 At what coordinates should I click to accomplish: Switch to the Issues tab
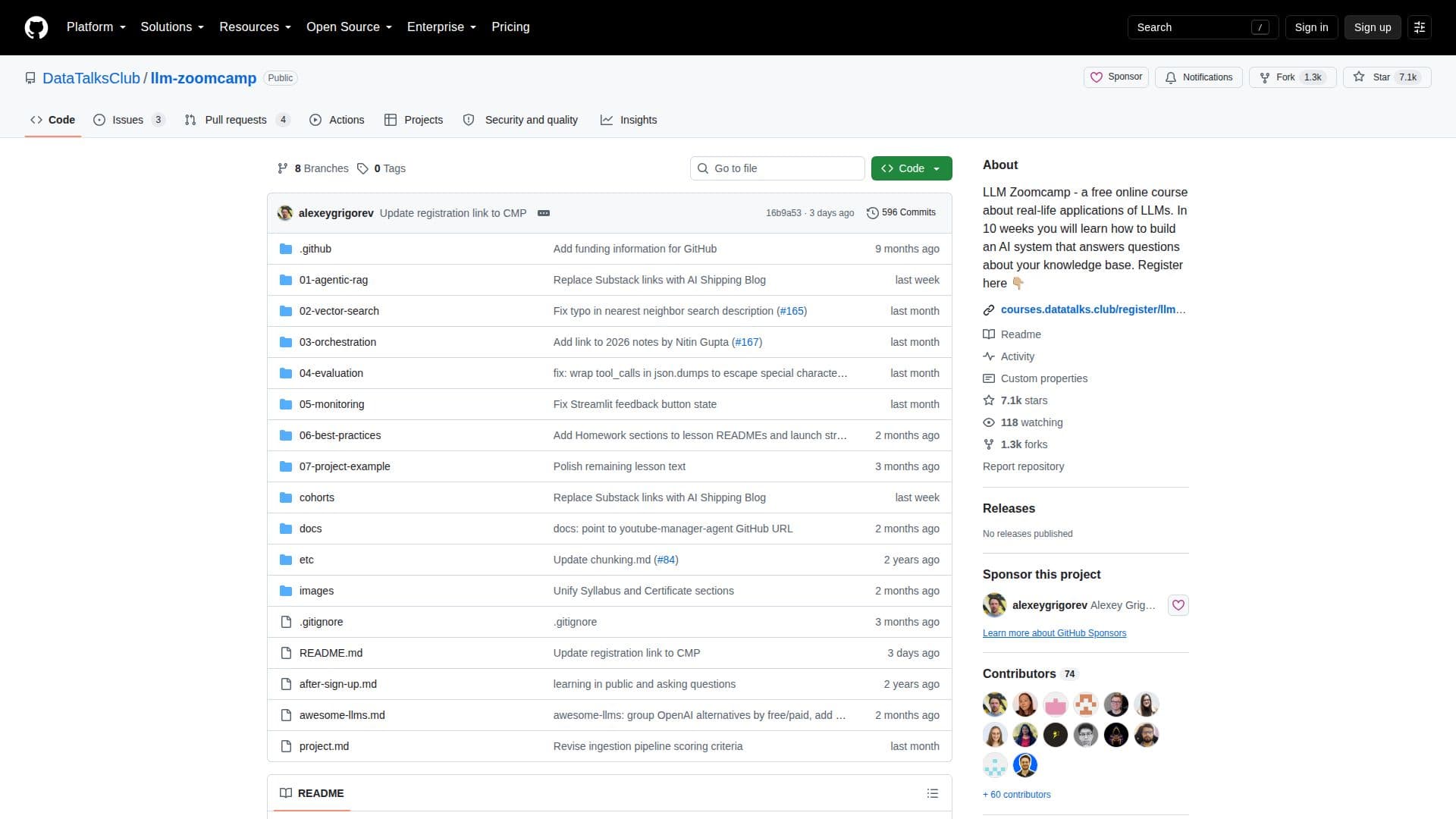[x=129, y=120]
